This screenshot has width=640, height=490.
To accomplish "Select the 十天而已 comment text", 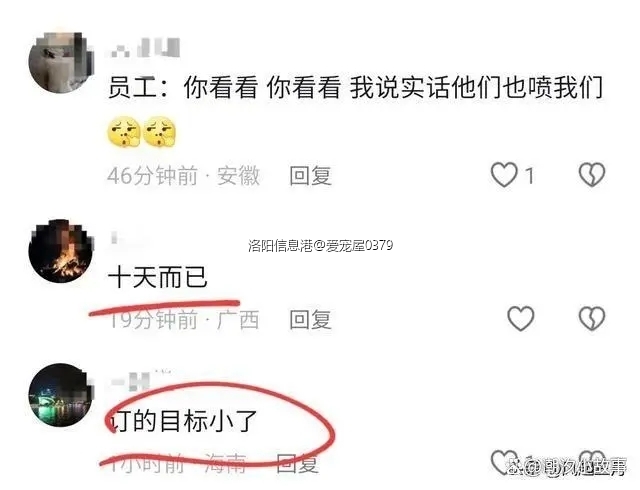I will (158, 276).
